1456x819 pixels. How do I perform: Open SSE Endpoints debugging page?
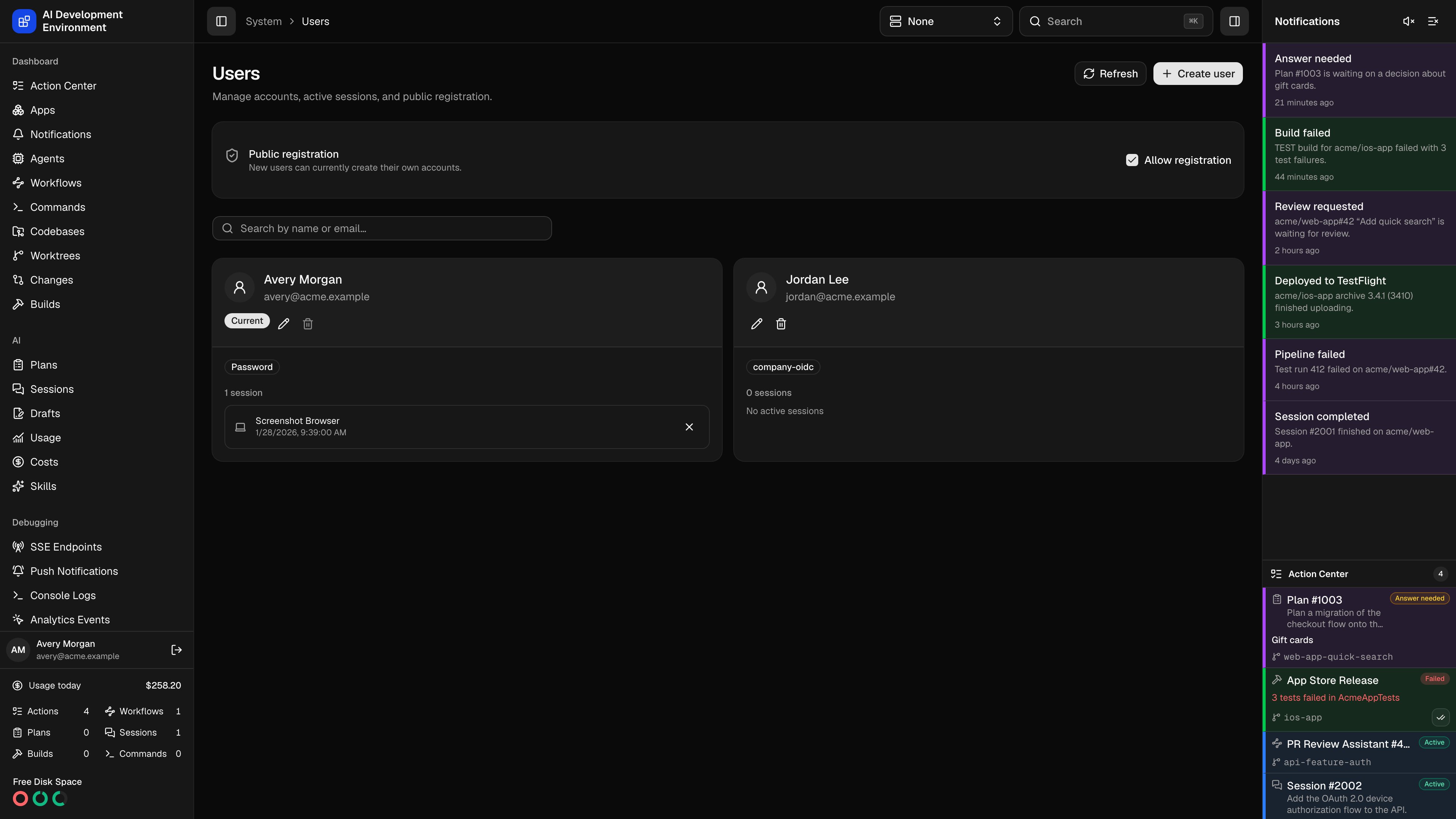pos(97,547)
